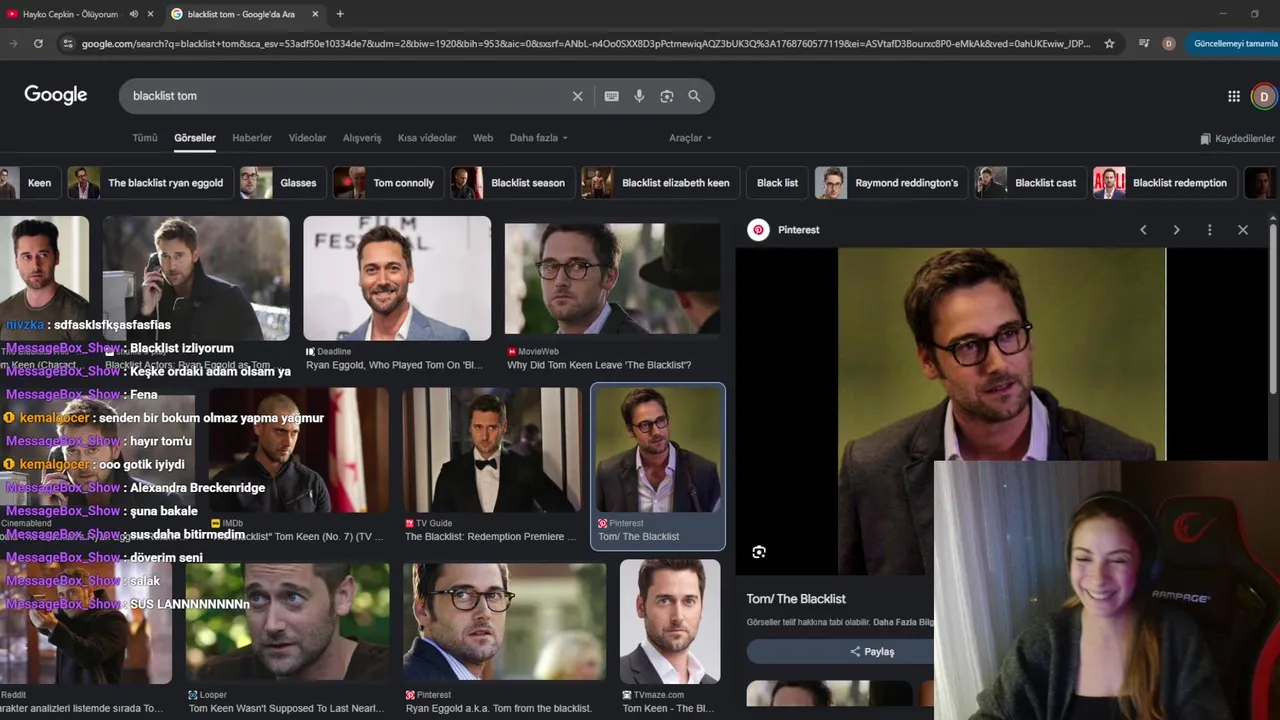This screenshot has height=720, width=1280.
Task: Go to Google homepage via logo
Action: (x=56, y=95)
